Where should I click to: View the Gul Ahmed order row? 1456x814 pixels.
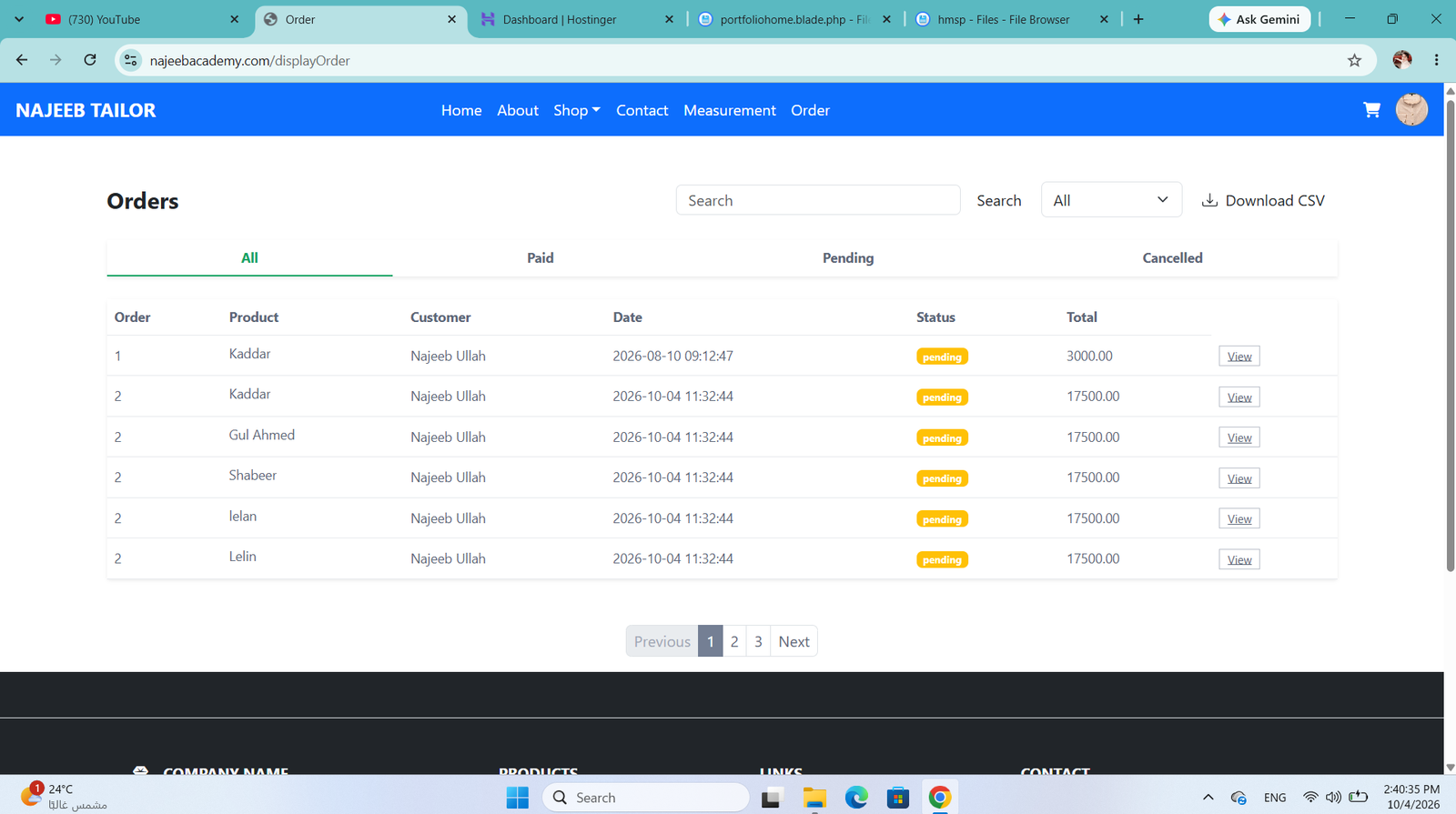point(1239,437)
